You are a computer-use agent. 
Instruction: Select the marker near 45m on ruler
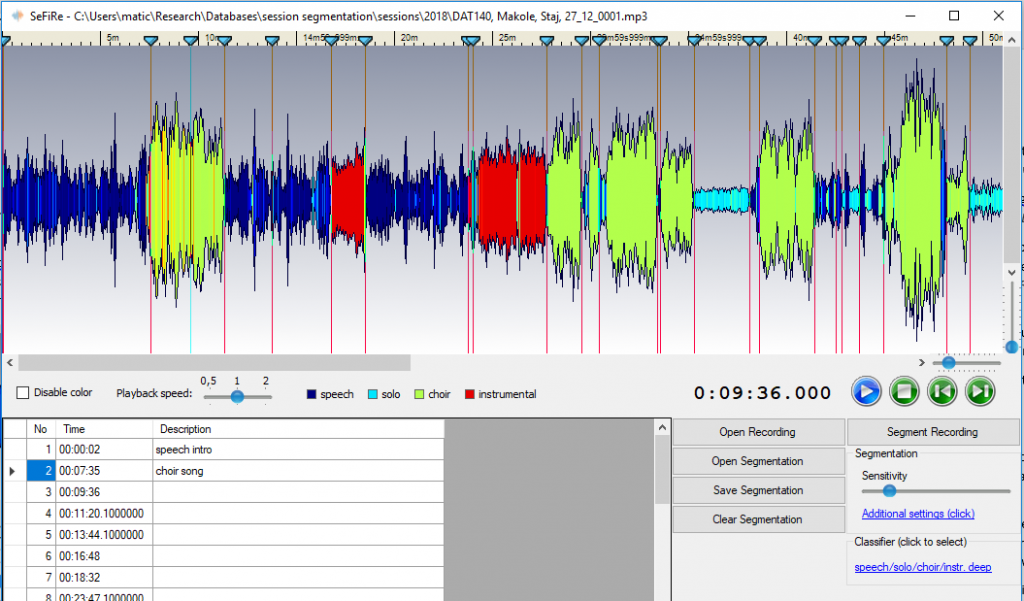[x=883, y=41]
